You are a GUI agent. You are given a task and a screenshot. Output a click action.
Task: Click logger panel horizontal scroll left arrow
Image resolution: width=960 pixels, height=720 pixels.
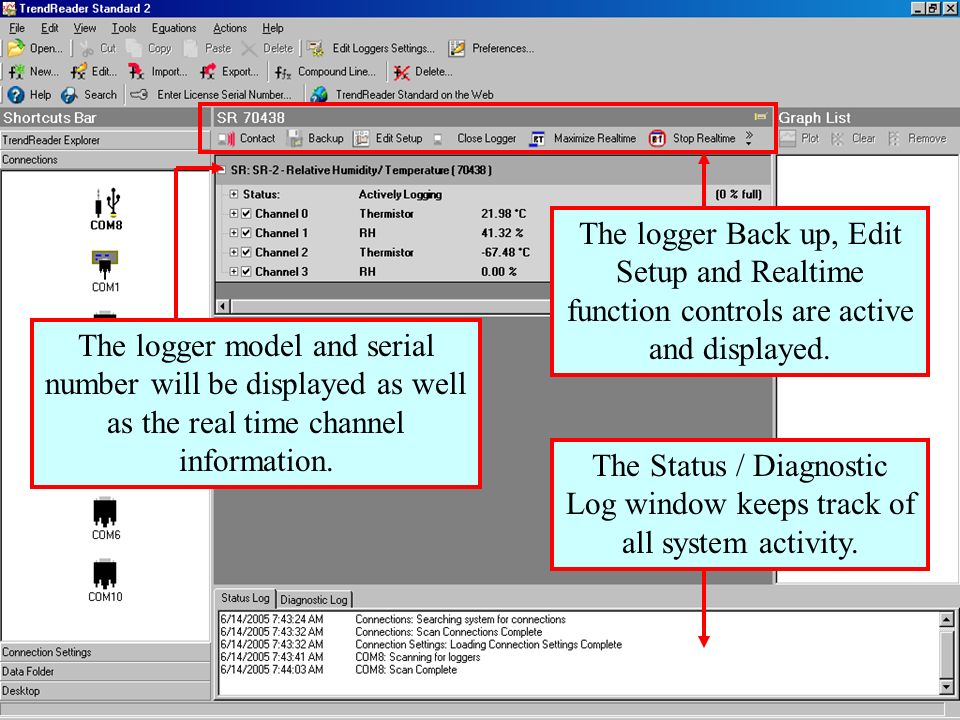[223, 306]
